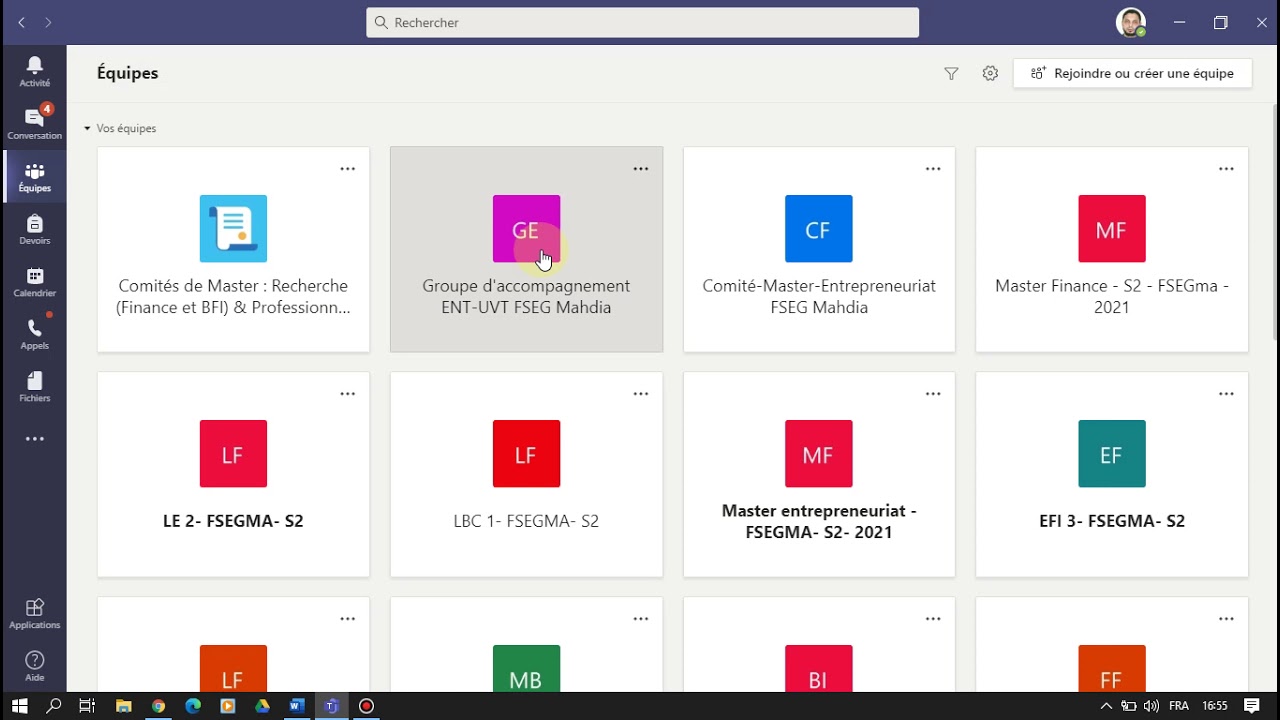Open the Calendrier view

click(34, 281)
